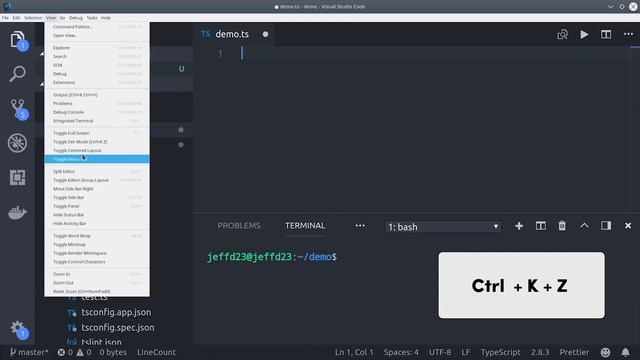Image resolution: width=640 pixels, height=360 pixels.
Task: Choose Hide Status Bar in View menu
Action: click(97, 215)
